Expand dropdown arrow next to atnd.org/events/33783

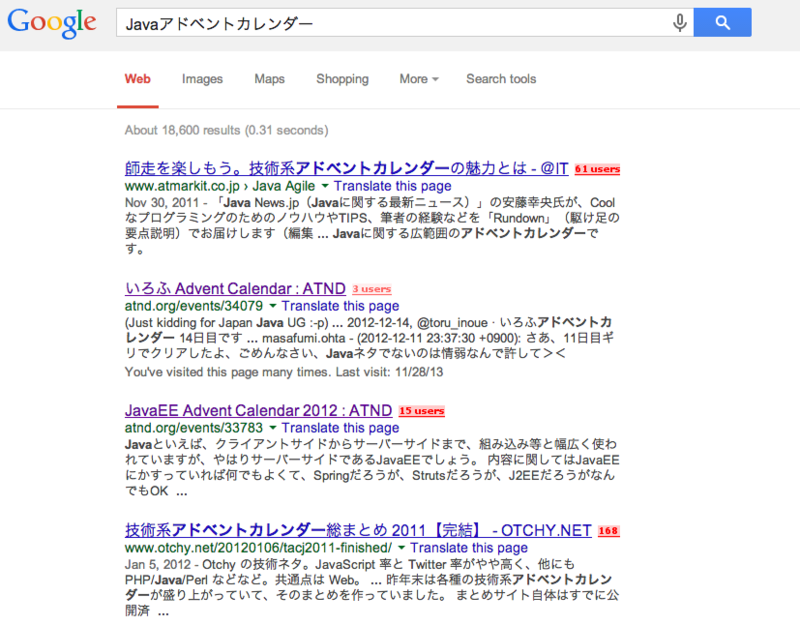click(x=272, y=428)
